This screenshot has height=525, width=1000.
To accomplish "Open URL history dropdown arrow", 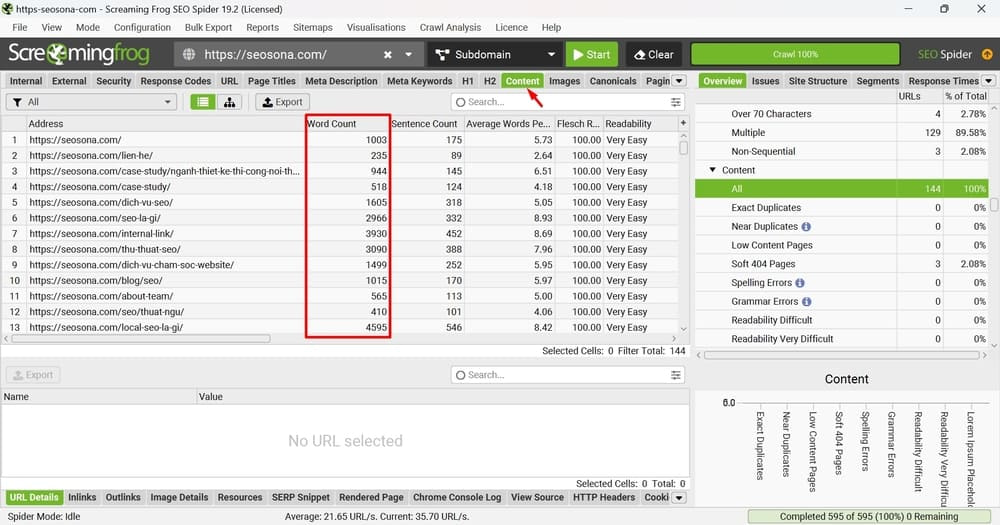I will (x=409, y=55).
